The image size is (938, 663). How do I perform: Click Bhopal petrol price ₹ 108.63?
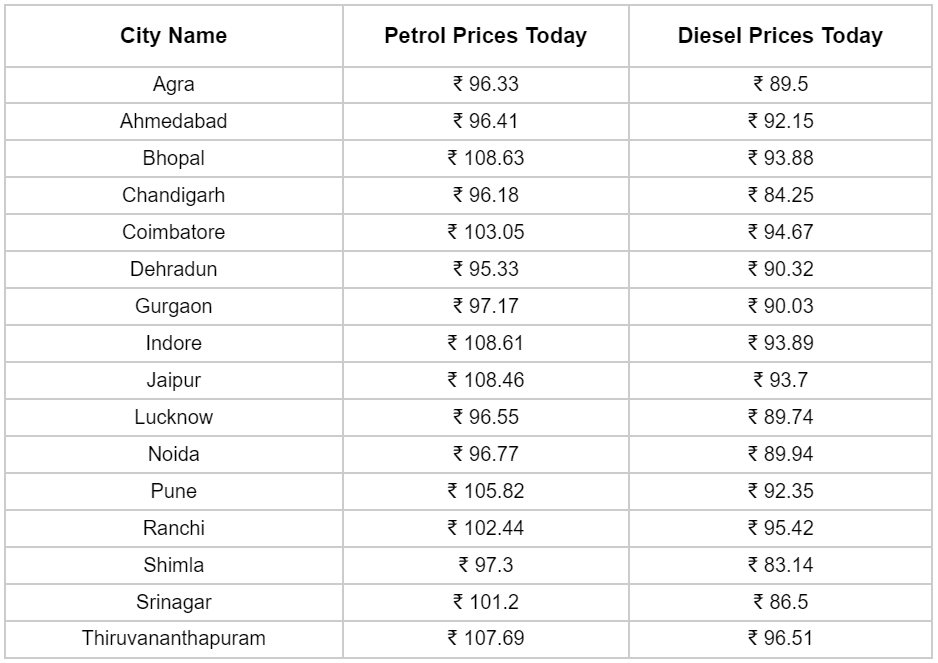pyautogui.click(x=486, y=158)
